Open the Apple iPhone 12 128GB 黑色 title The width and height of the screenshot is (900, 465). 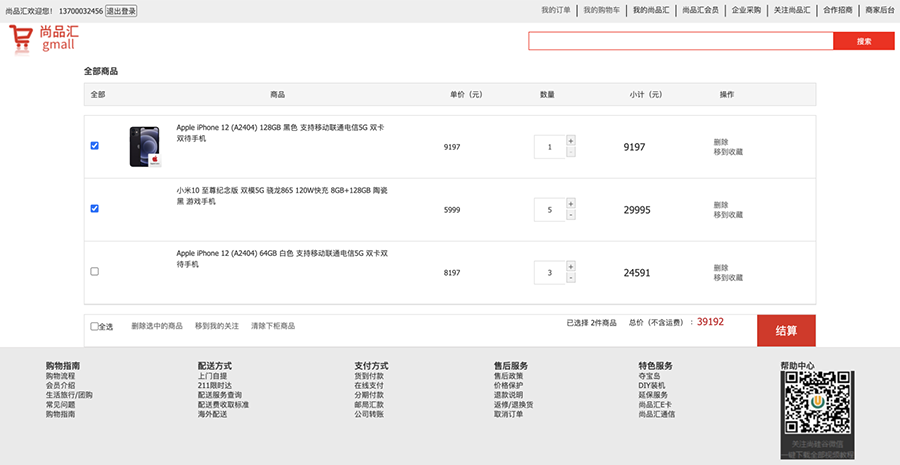tap(280, 133)
